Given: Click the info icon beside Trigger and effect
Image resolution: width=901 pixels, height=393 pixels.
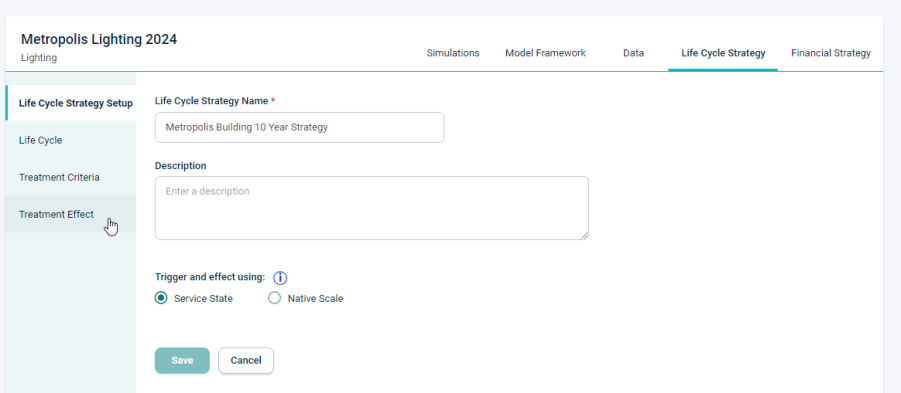Looking at the screenshot, I should 280,278.
